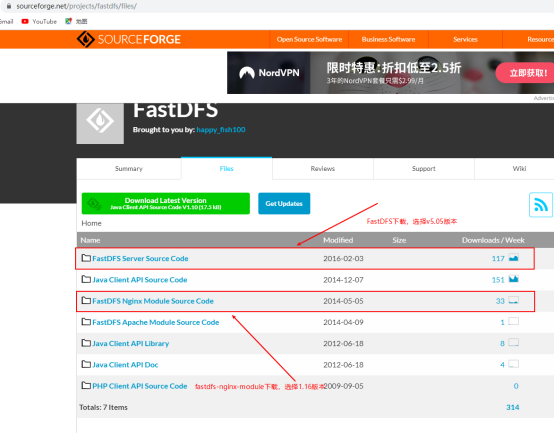Click the Home breadcrumb
The width and height of the screenshot is (554, 433).
coord(92,223)
